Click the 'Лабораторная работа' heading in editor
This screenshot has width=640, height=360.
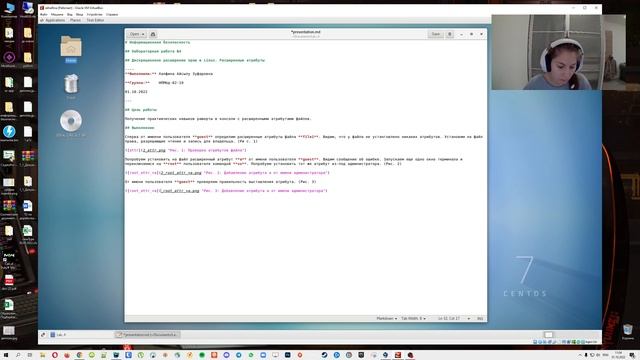point(153,51)
